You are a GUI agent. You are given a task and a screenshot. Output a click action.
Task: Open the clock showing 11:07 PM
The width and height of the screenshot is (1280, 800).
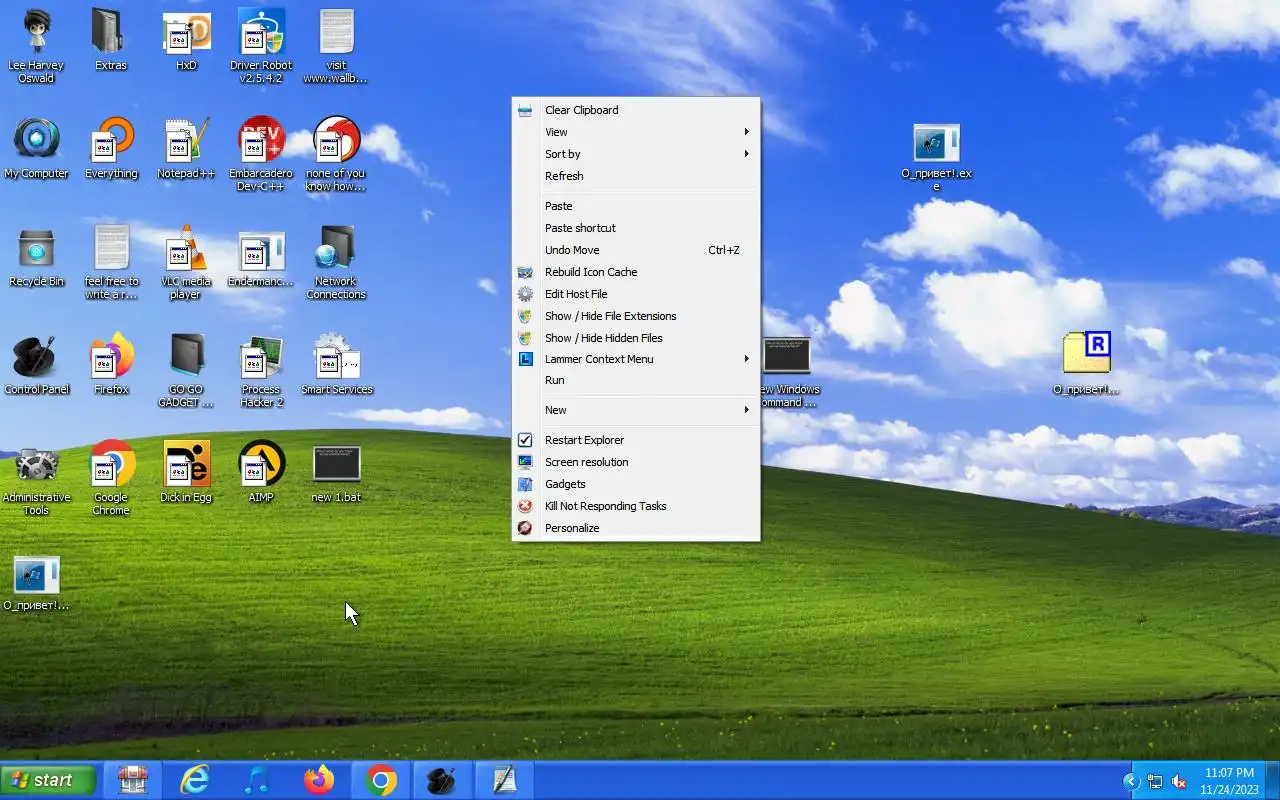[1229, 781]
